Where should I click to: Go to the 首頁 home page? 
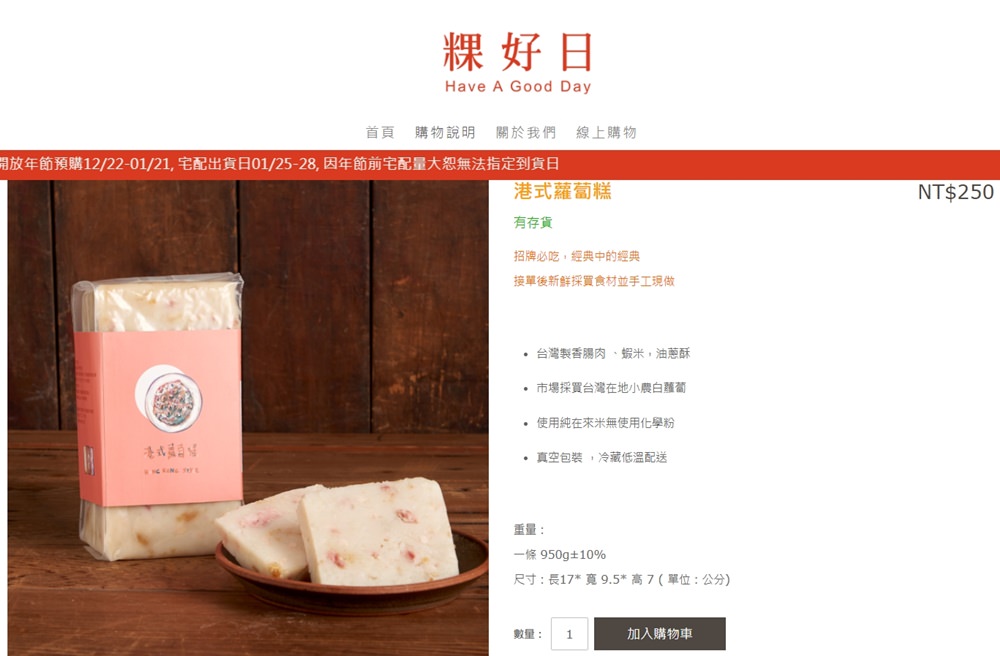[x=380, y=132]
